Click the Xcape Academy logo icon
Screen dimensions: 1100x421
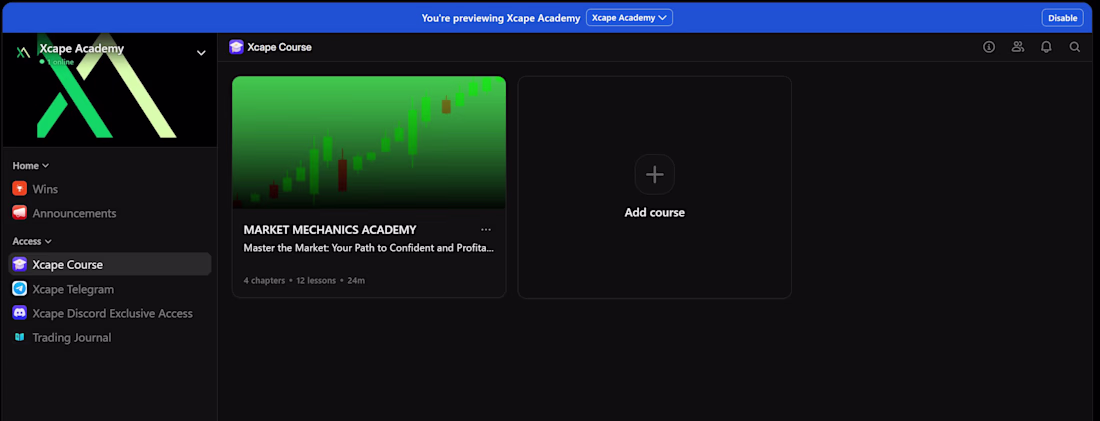point(23,52)
